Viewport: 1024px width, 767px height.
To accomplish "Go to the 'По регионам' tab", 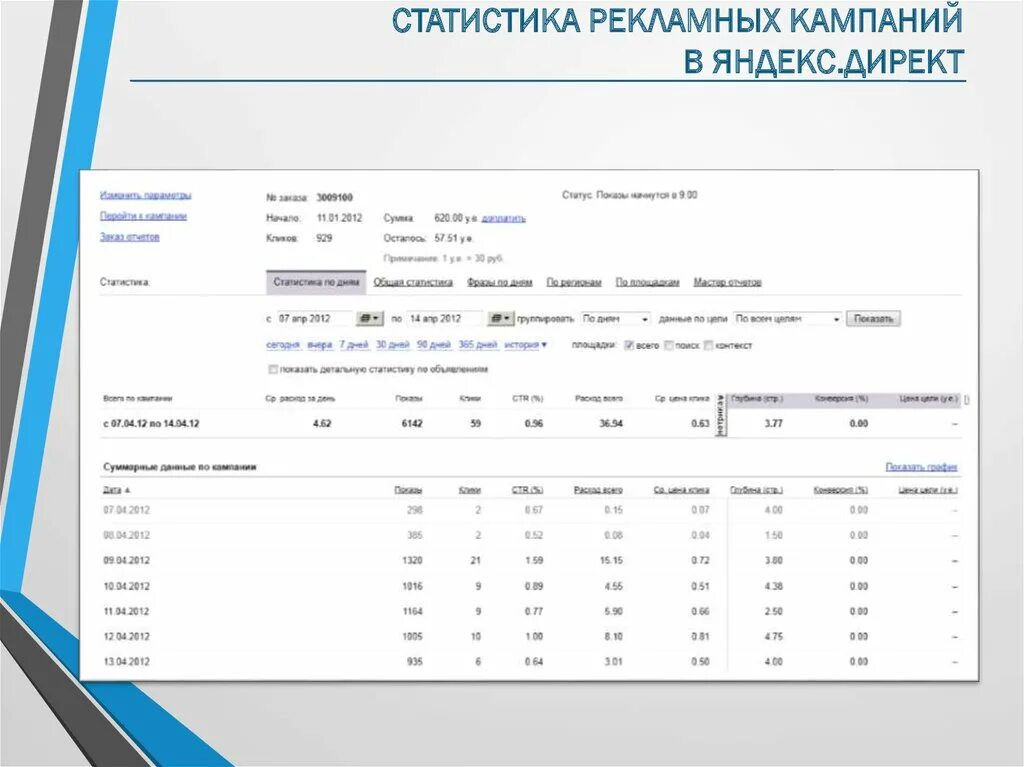I will [573, 282].
